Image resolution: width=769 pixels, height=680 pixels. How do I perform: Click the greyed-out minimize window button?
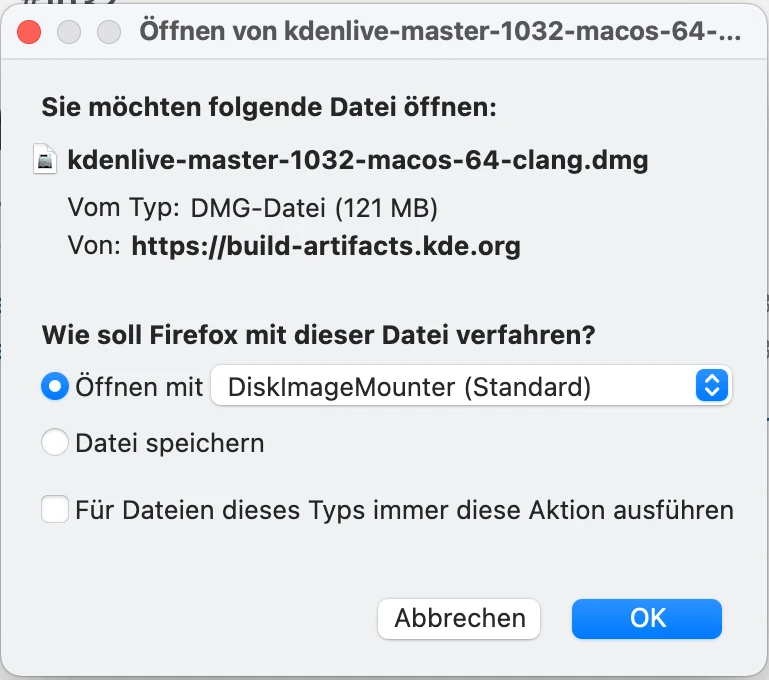[69, 32]
